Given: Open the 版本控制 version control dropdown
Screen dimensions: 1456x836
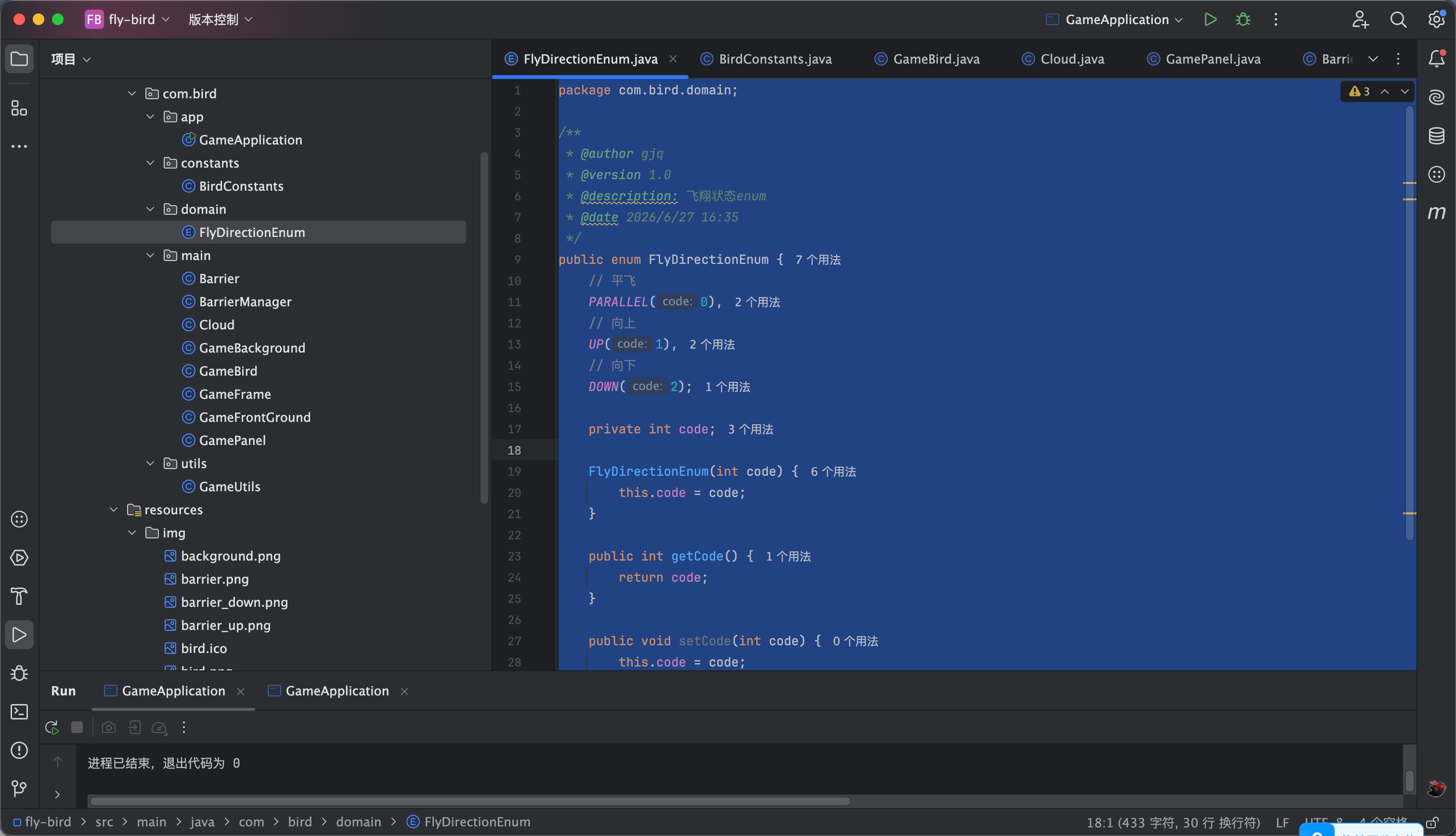Looking at the screenshot, I should pyautogui.click(x=221, y=20).
